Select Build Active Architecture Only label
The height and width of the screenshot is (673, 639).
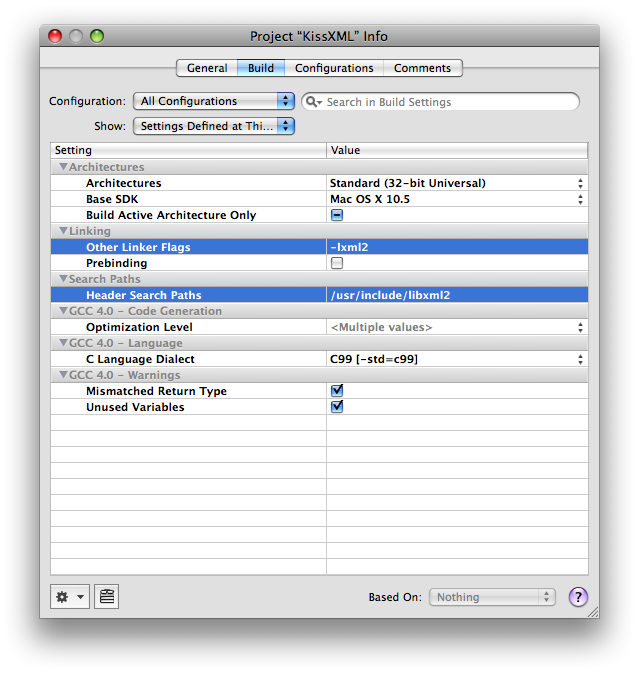click(171, 215)
